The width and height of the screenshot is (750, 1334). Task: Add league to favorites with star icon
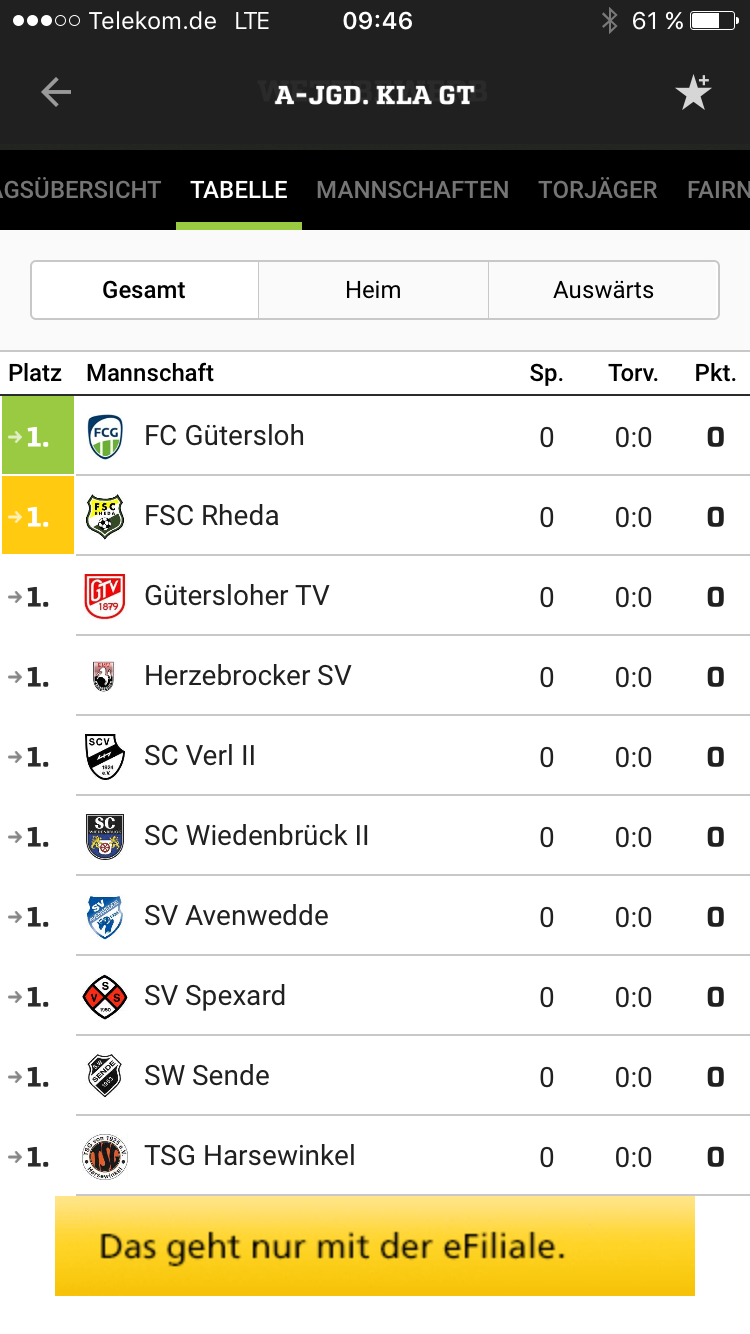(x=693, y=93)
